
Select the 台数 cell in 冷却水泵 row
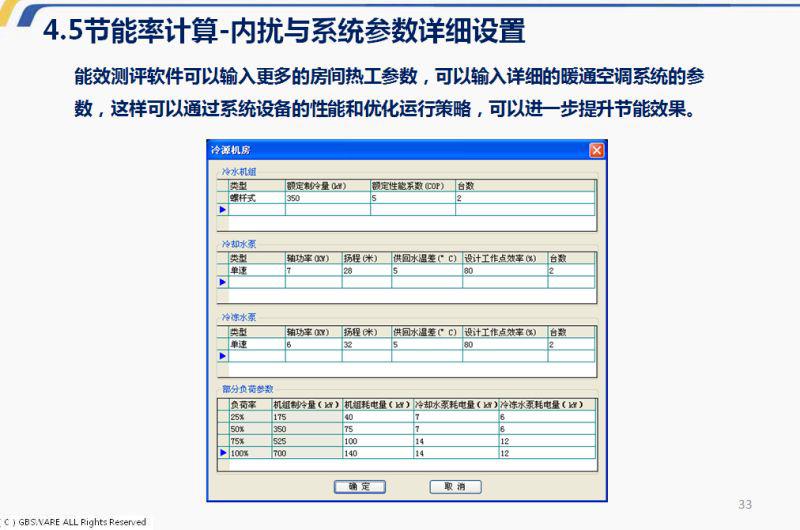click(571, 271)
